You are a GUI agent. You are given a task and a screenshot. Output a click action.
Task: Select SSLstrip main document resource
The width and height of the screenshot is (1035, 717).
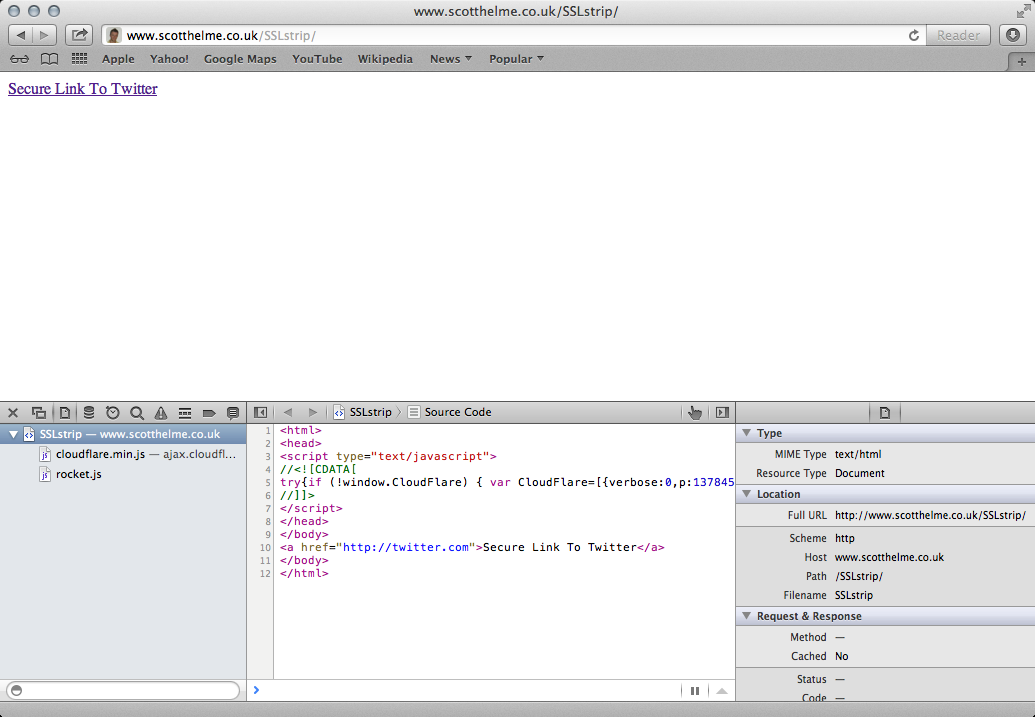pos(123,434)
